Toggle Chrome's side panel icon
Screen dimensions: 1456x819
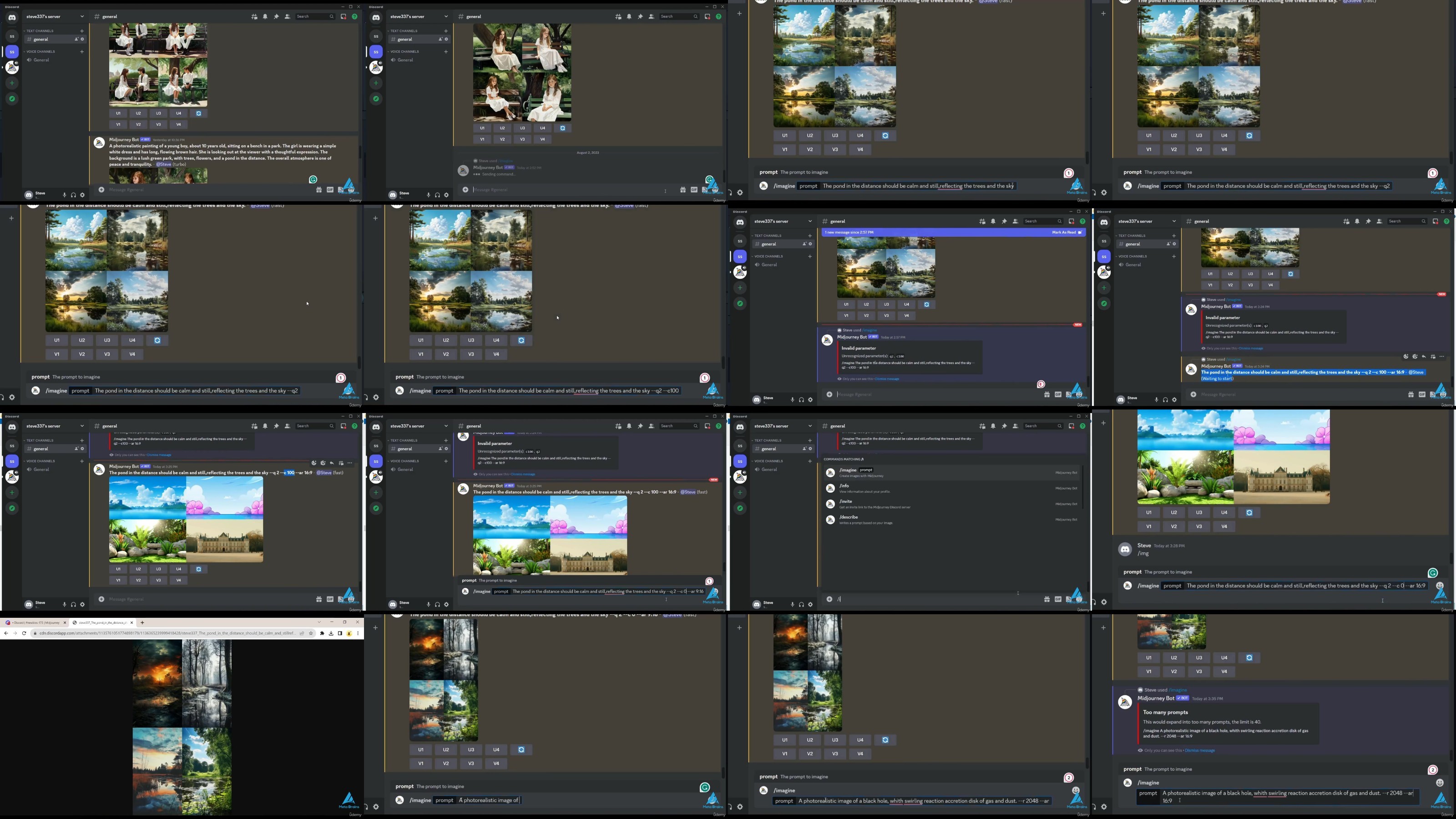(x=340, y=633)
